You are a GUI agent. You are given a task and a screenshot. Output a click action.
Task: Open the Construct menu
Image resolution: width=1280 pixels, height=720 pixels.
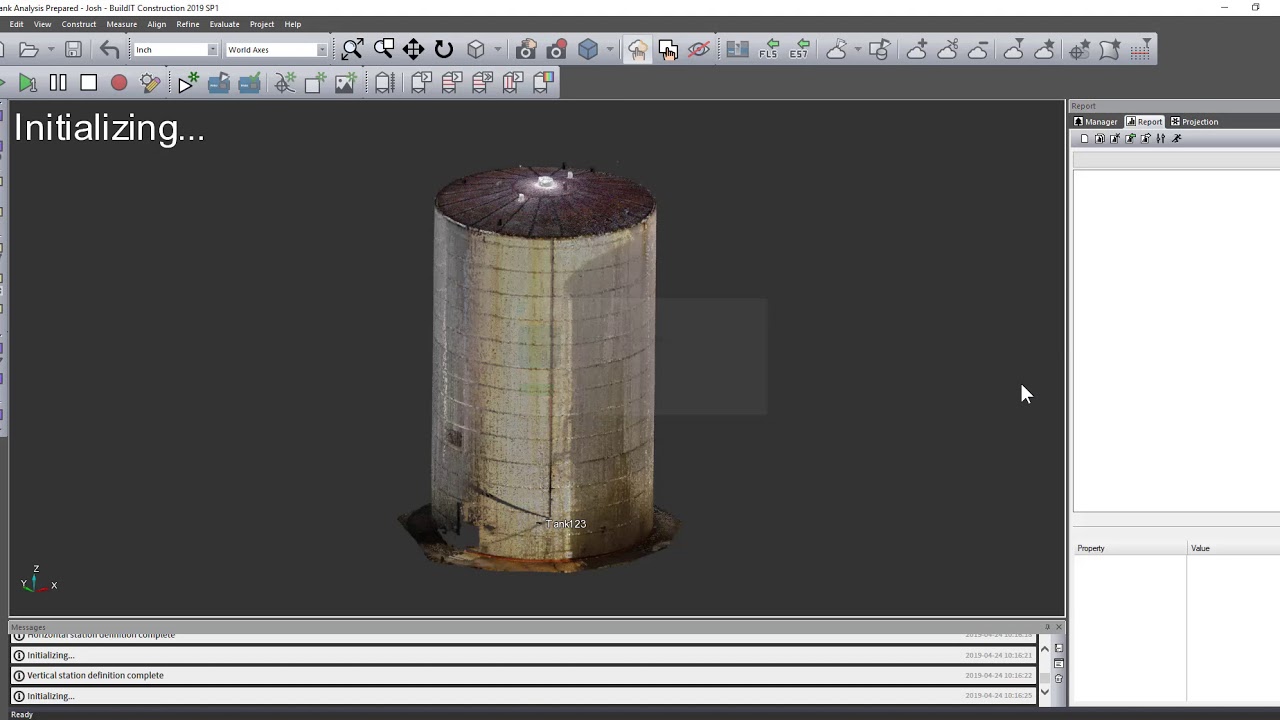click(79, 24)
